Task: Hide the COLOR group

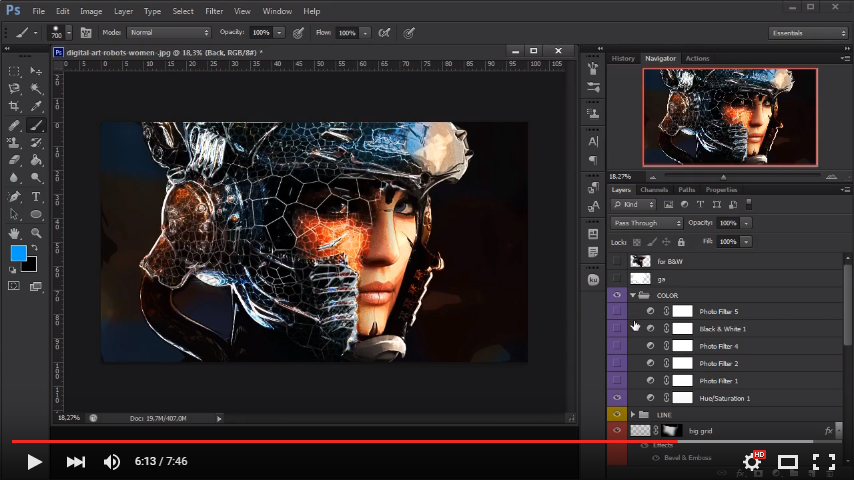Action: [x=617, y=295]
